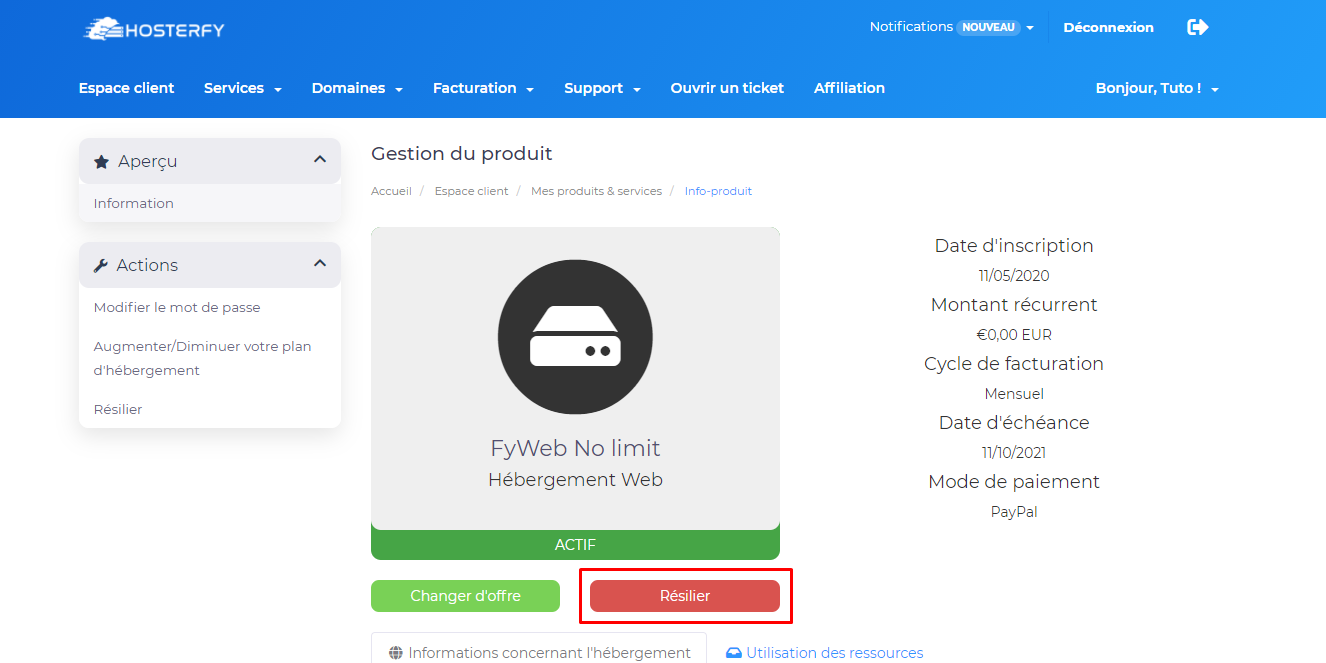
Task: Click the Accueil breadcrumb link
Action: [x=391, y=191]
